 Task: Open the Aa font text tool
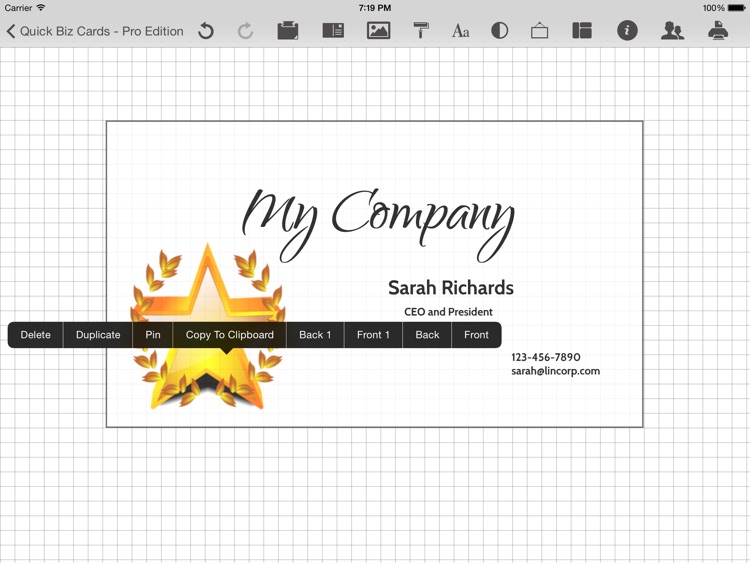point(460,31)
